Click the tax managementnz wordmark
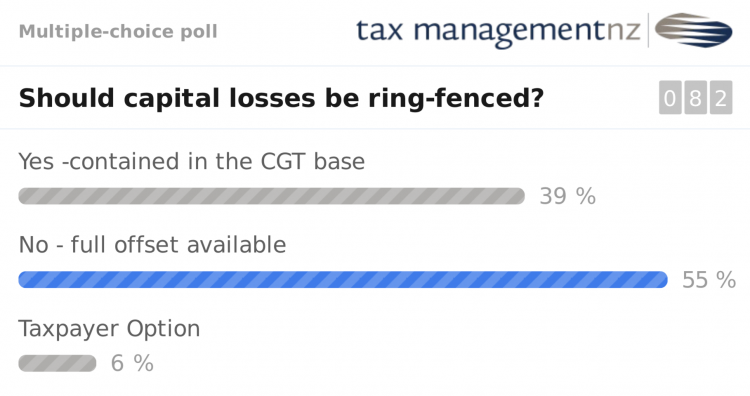 (x=498, y=32)
